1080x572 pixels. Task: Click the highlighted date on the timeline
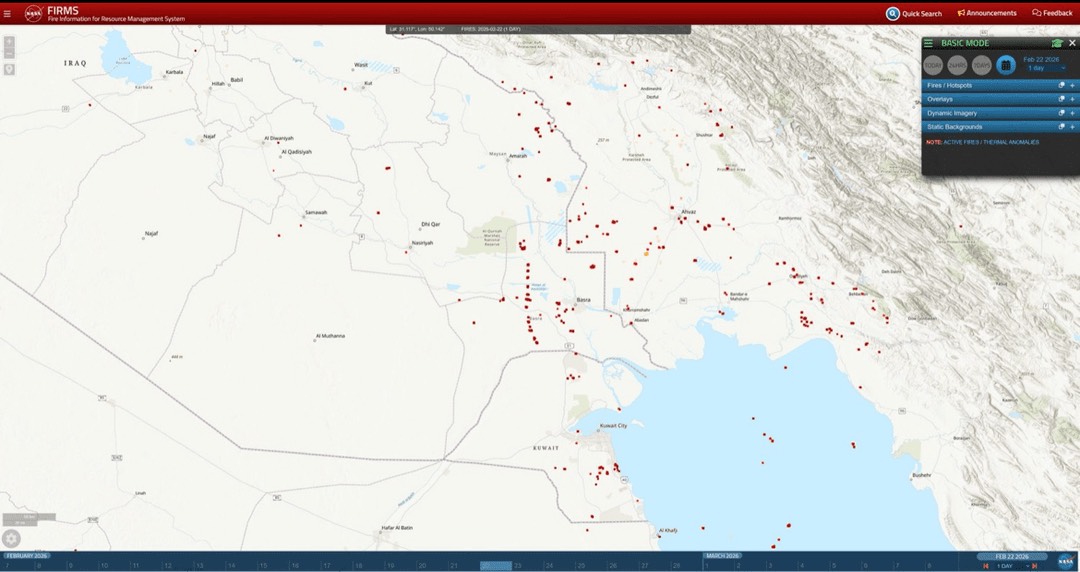coord(496,566)
